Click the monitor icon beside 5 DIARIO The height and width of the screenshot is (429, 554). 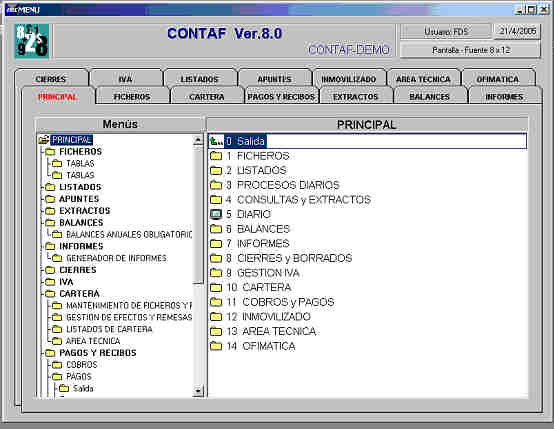216,214
